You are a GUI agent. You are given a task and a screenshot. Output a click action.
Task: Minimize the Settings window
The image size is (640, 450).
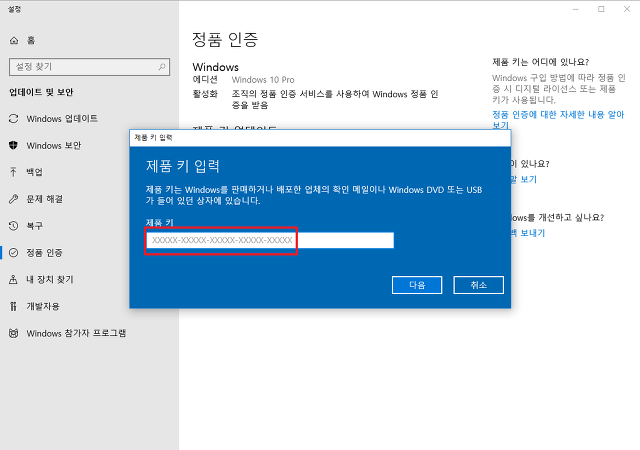click(576, 9)
